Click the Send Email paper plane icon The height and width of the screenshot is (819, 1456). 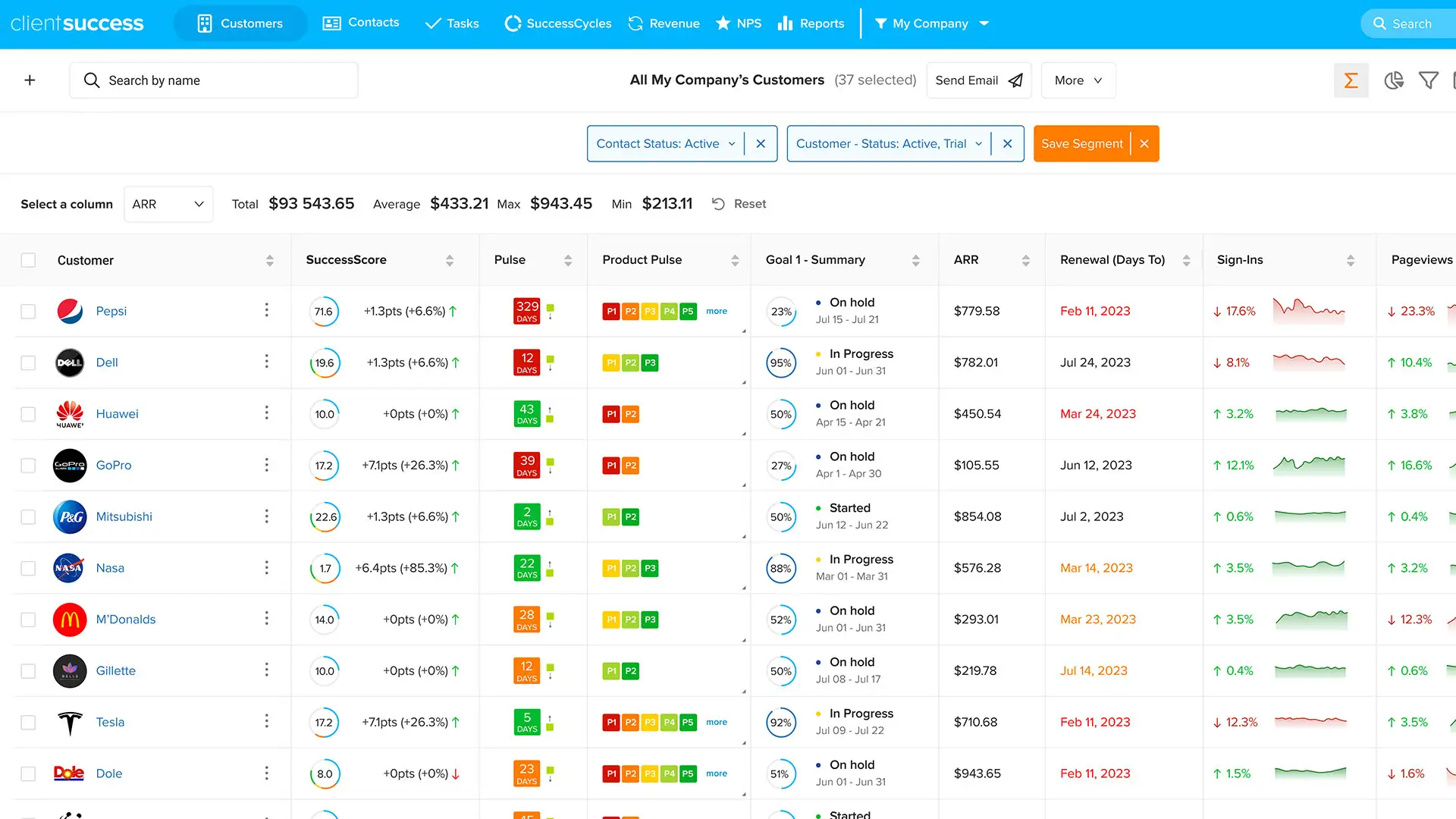(x=1015, y=80)
